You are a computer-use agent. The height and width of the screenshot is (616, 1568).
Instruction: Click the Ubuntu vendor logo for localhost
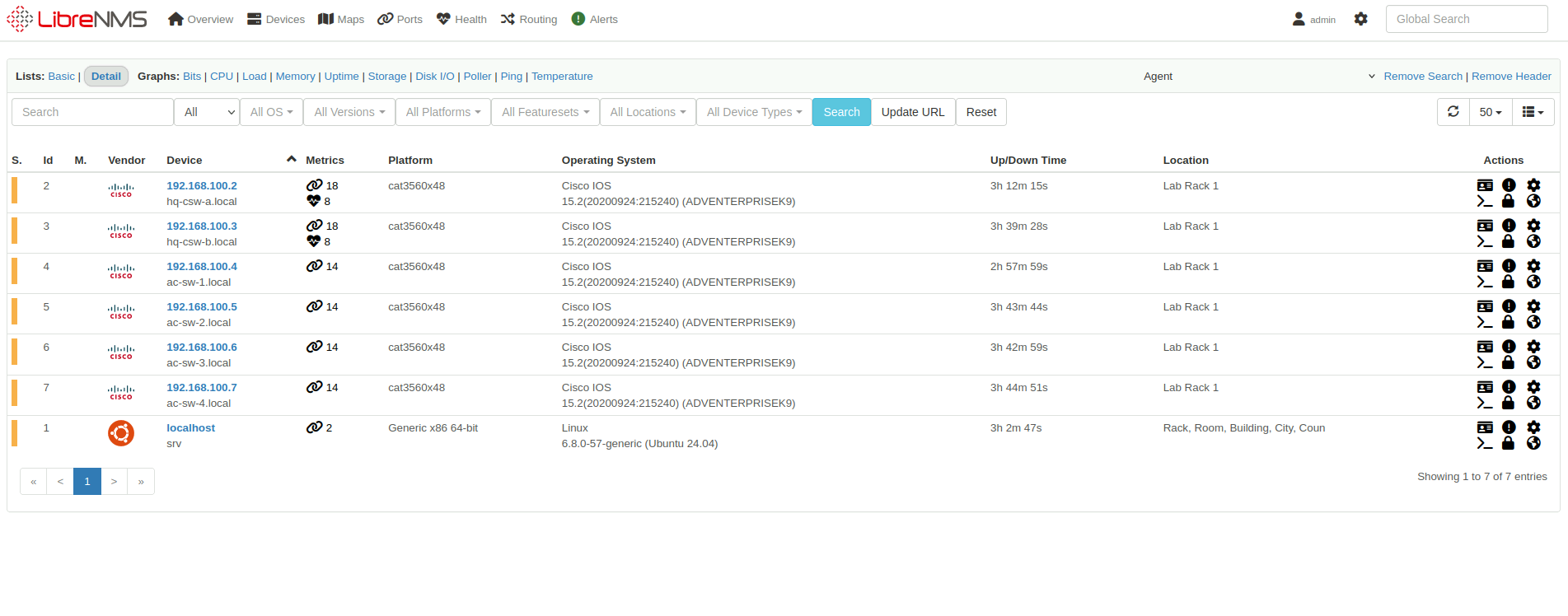point(121,433)
